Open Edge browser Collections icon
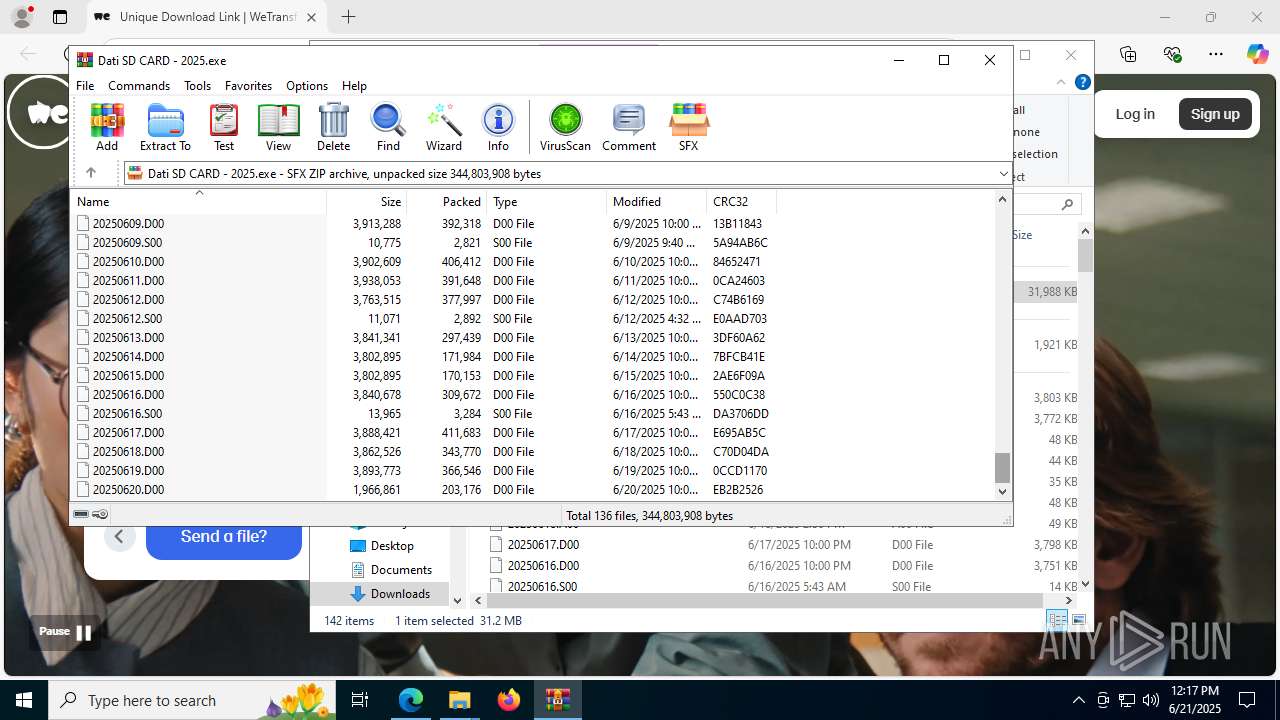The width and height of the screenshot is (1280, 720). pyautogui.click(x=1128, y=54)
